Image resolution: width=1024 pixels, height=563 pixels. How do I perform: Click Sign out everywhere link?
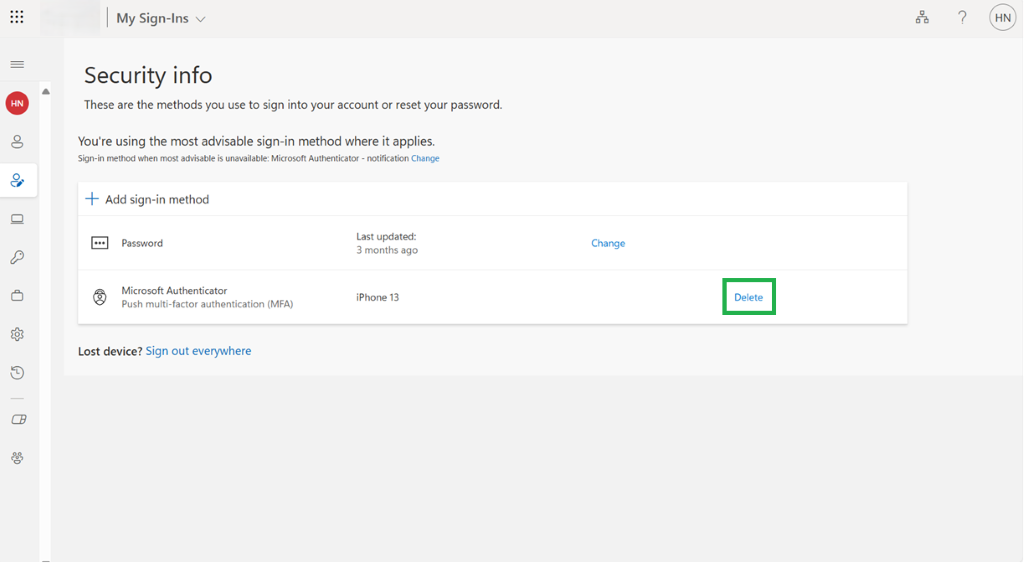[x=198, y=351]
